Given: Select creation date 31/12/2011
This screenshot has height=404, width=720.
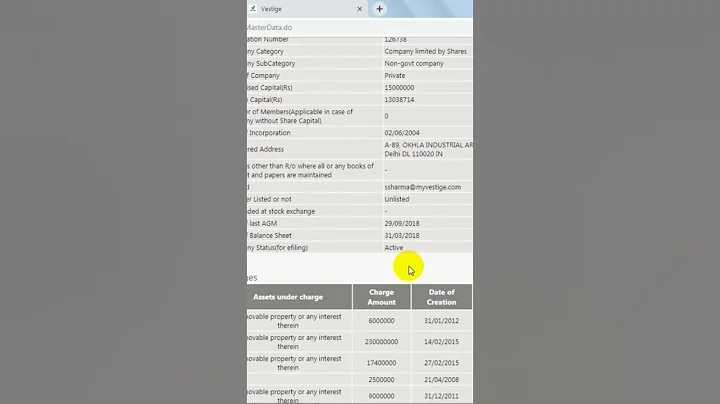Looking at the screenshot, I should (x=441, y=396).
